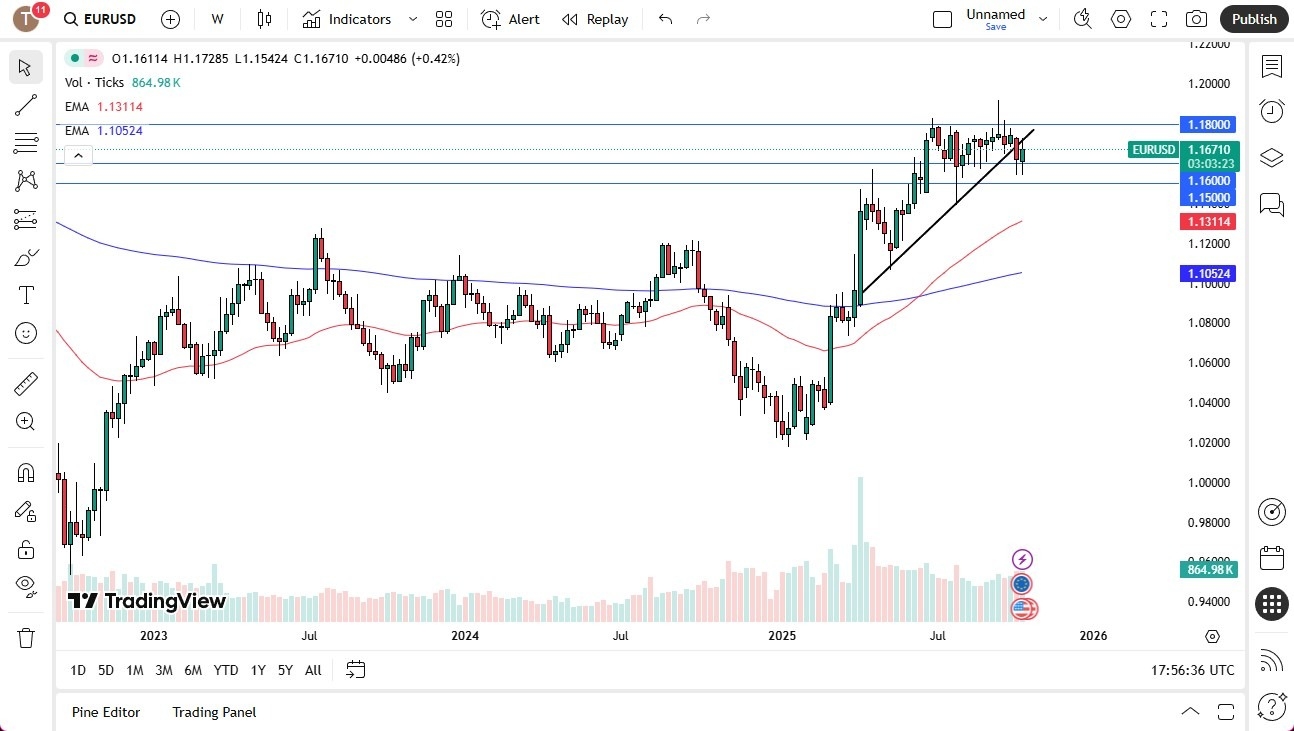Image resolution: width=1294 pixels, height=731 pixels.
Task: Lock all drawings on the chart
Action: click(x=26, y=549)
